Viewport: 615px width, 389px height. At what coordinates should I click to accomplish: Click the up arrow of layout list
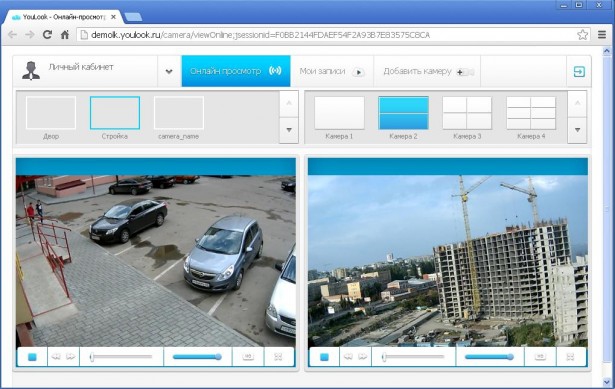click(577, 104)
